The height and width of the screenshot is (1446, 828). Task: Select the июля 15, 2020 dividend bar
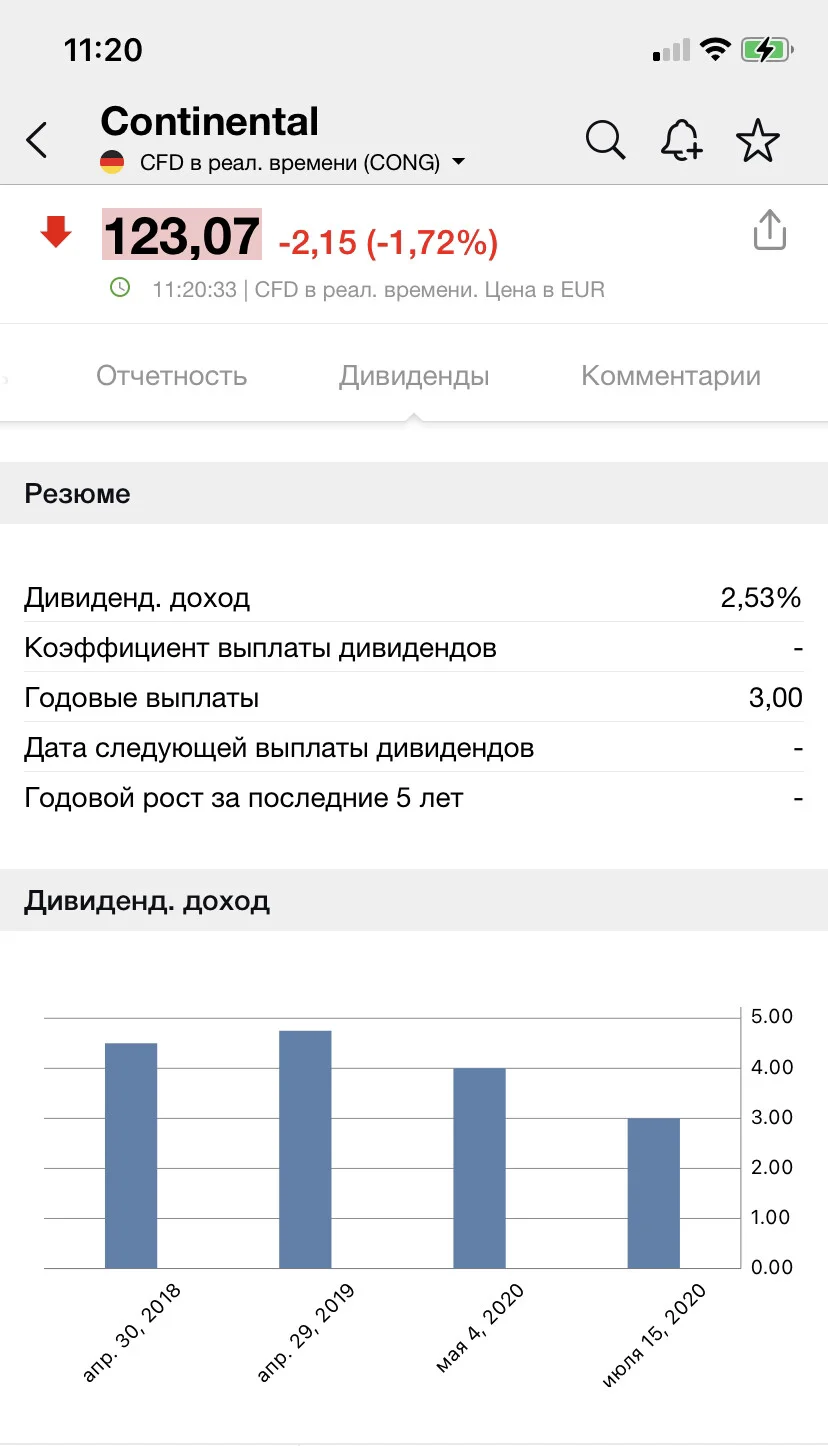[x=654, y=1193]
